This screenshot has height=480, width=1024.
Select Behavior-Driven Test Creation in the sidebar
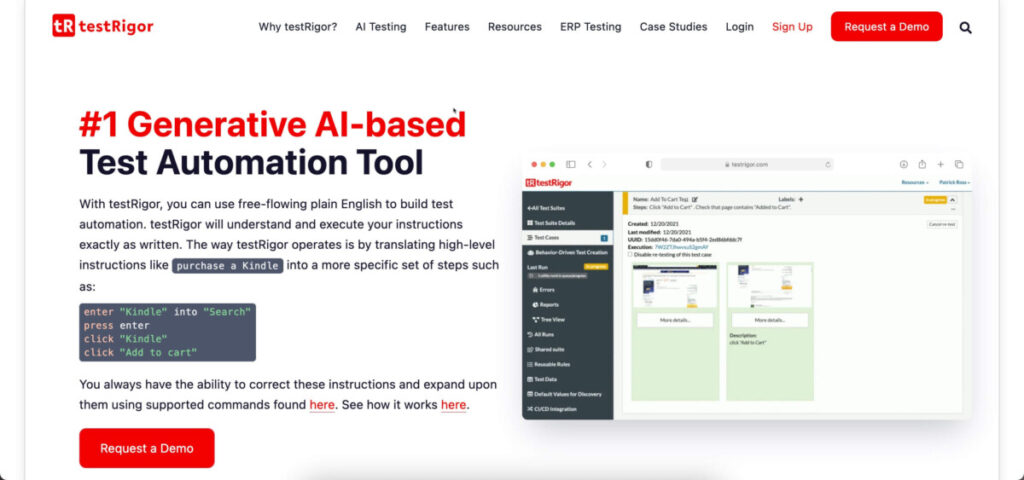(x=568, y=252)
